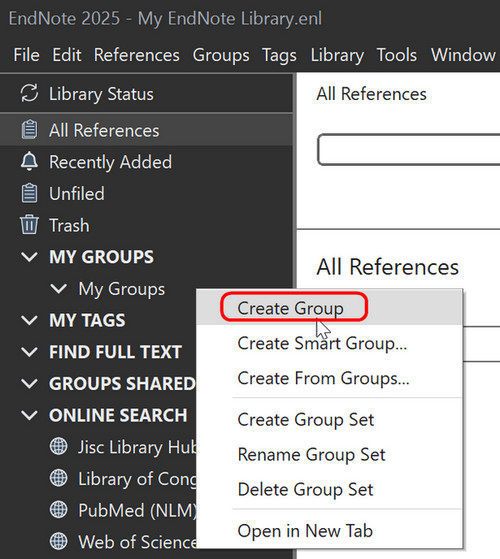Collapse the MY GROUPS section

click(29, 257)
